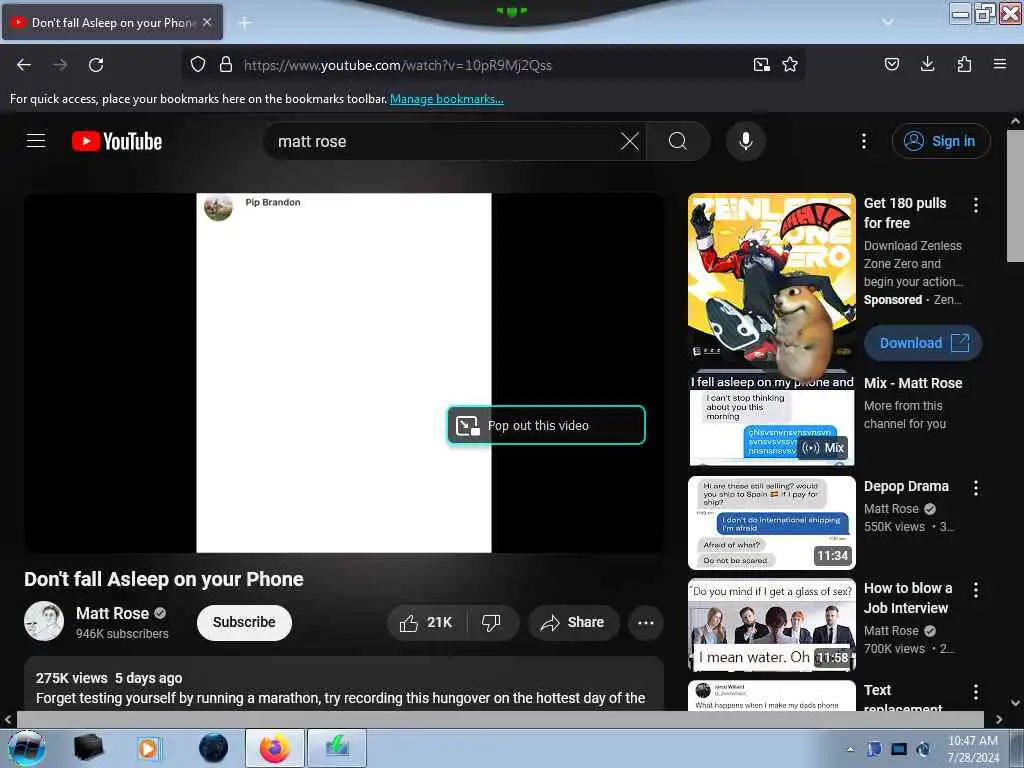The height and width of the screenshot is (768, 1024).
Task: Open options menu for Zenless ad
Action: (976, 205)
